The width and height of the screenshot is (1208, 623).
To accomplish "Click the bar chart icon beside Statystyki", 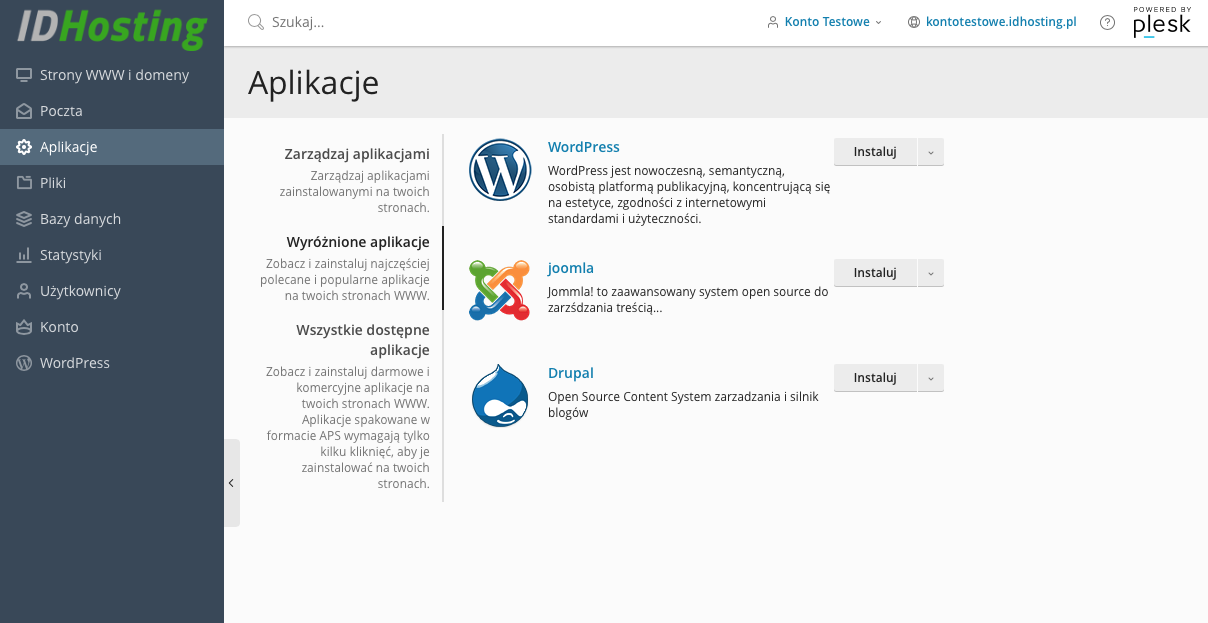I will [x=24, y=255].
